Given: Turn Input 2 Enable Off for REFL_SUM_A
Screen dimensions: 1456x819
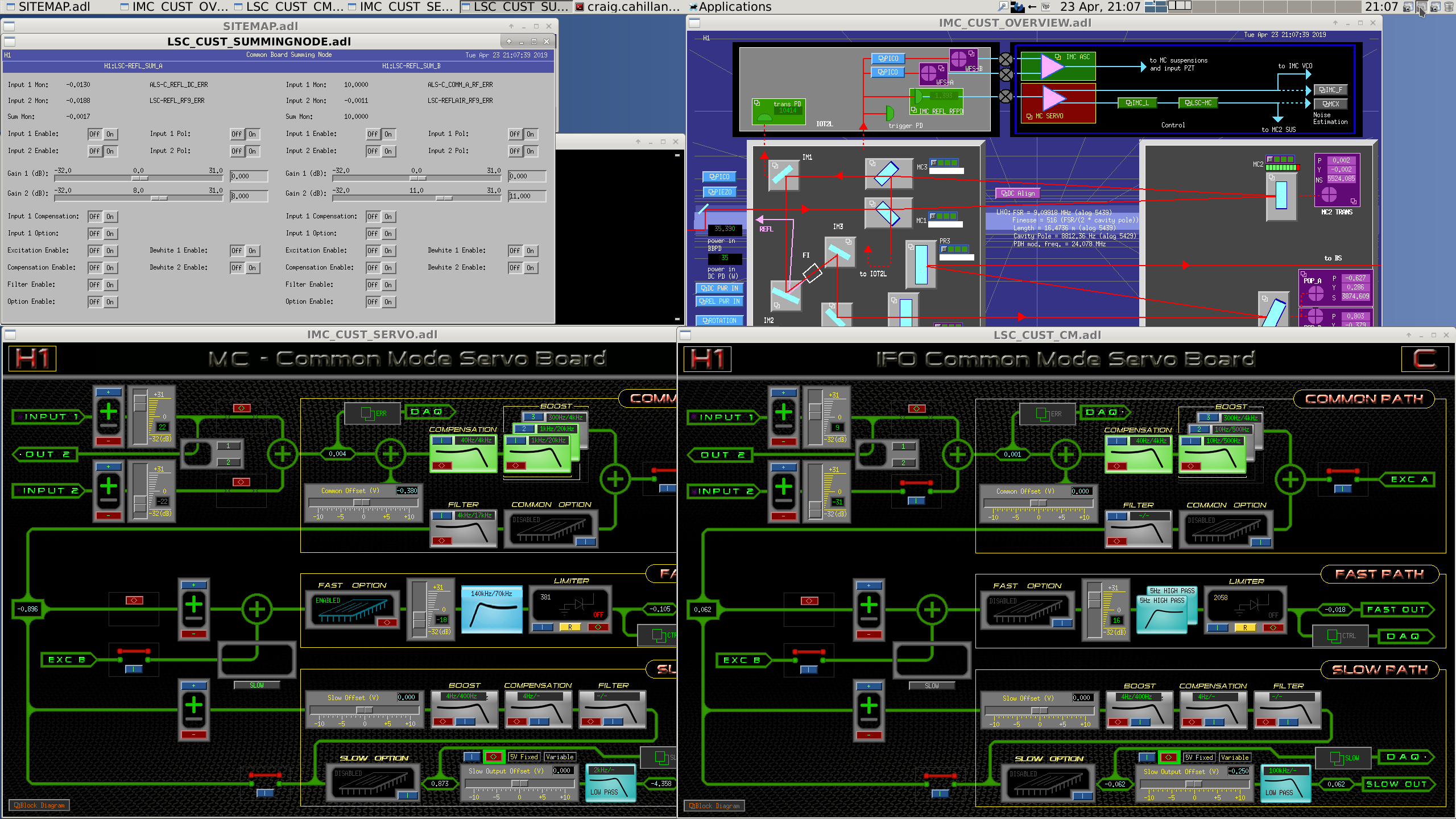Looking at the screenshot, I should (x=94, y=151).
